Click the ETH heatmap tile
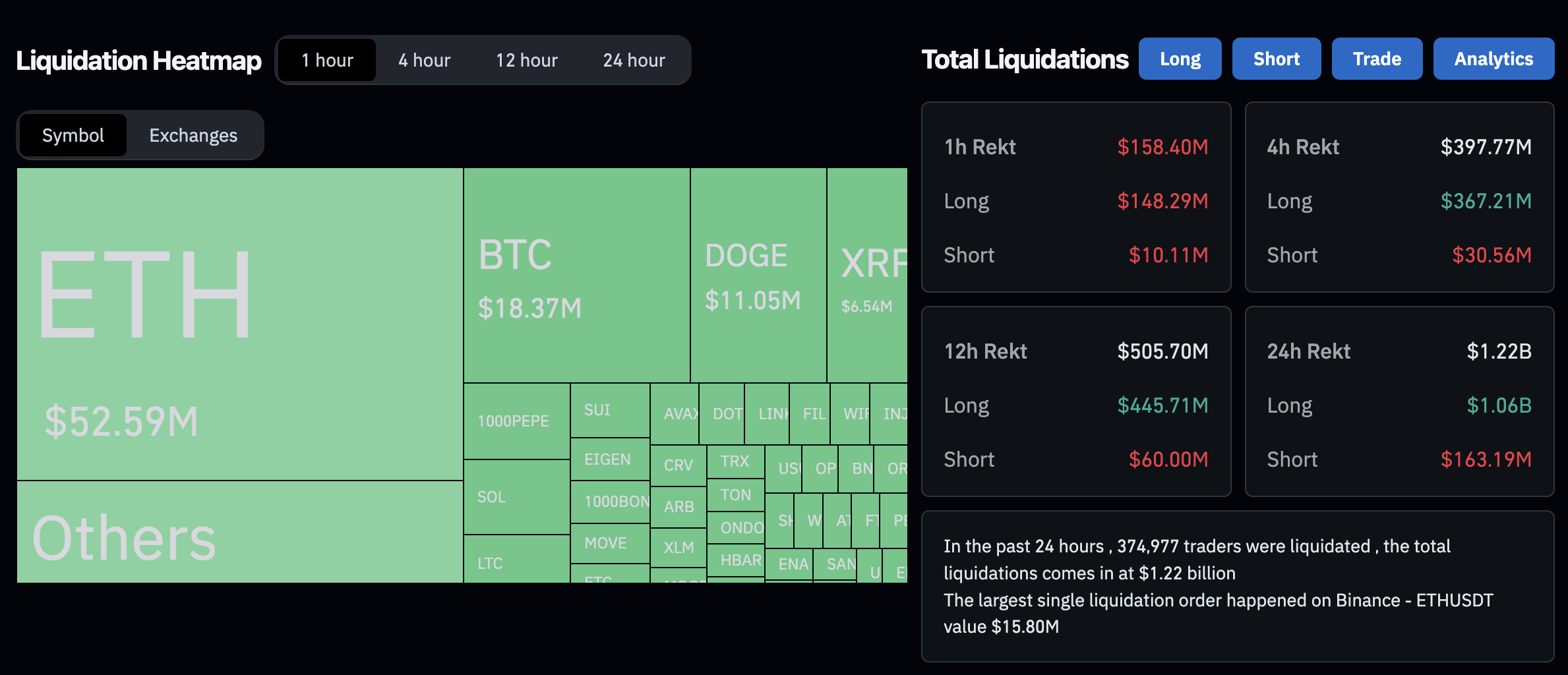 click(x=240, y=323)
